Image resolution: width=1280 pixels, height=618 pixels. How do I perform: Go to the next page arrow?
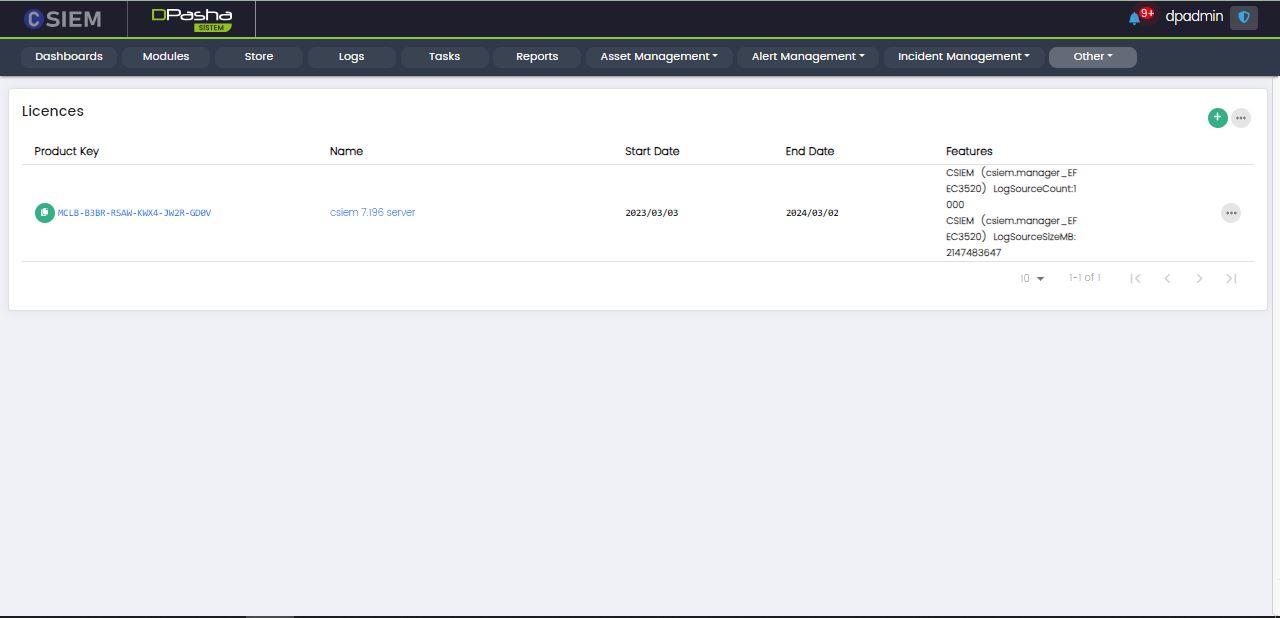point(1199,279)
